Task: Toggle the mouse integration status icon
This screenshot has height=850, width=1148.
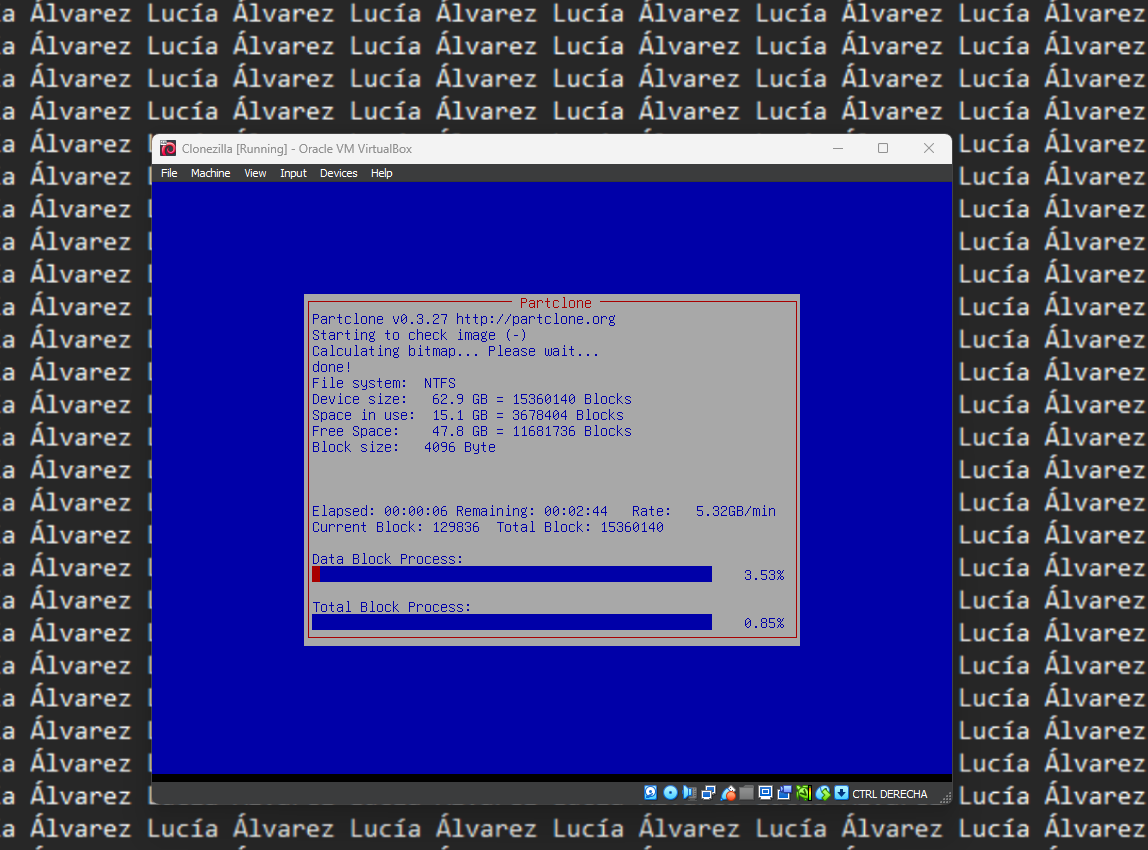Action: 823,793
